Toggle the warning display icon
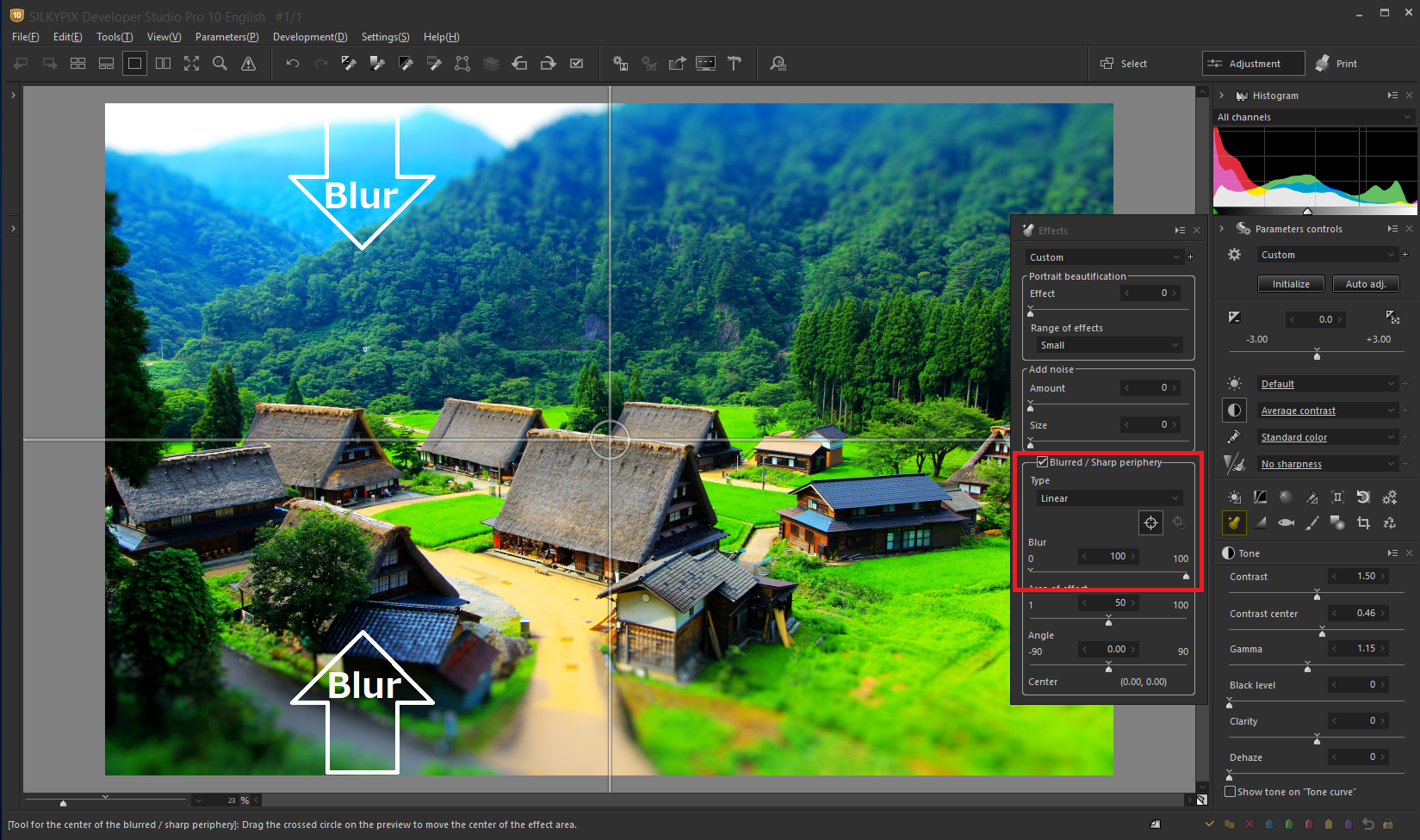1420x840 pixels. pos(248,64)
